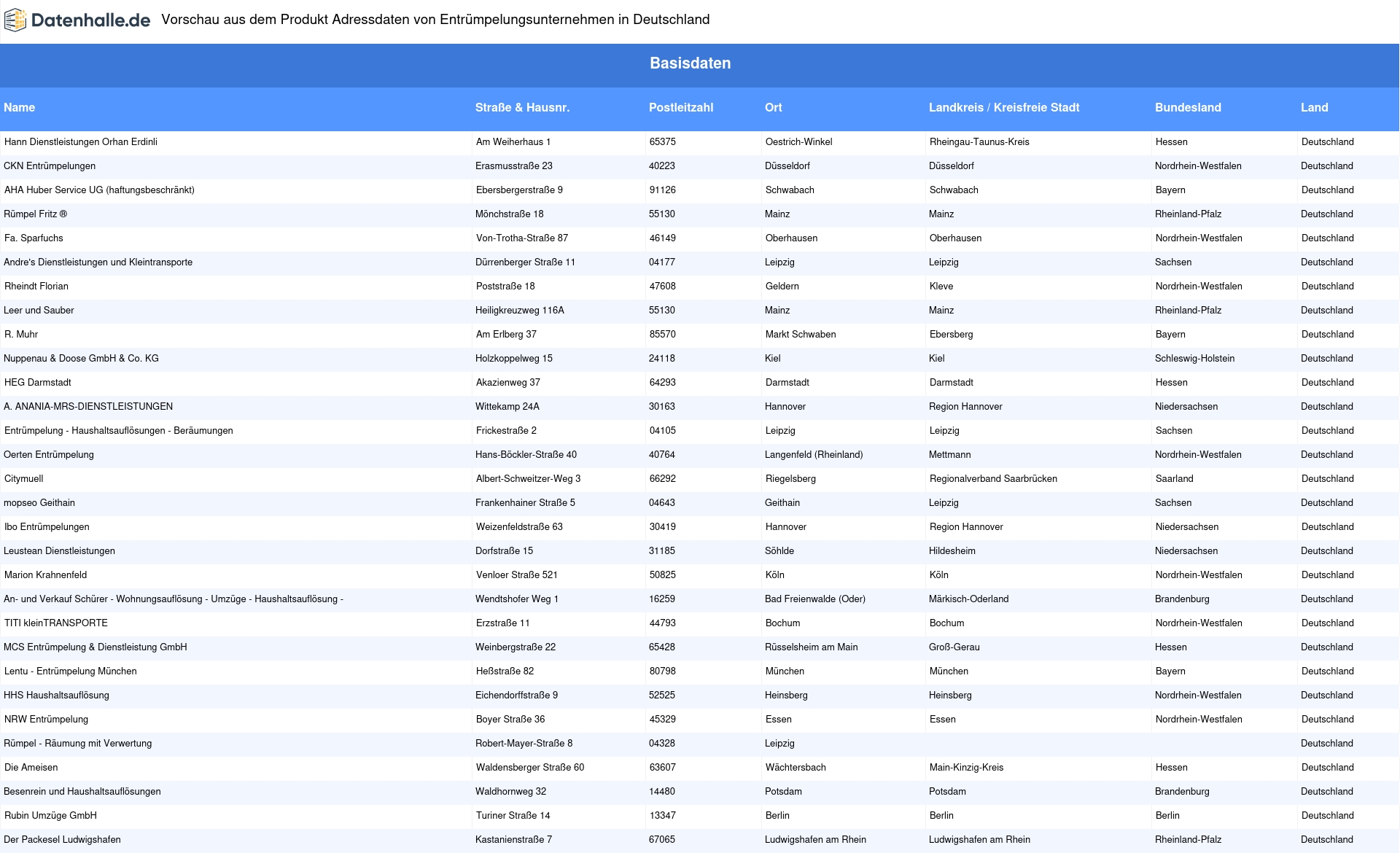Click the Name column header
Image resolution: width=1400 pixels, height=853 pixels.
click(x=19, y=108)
